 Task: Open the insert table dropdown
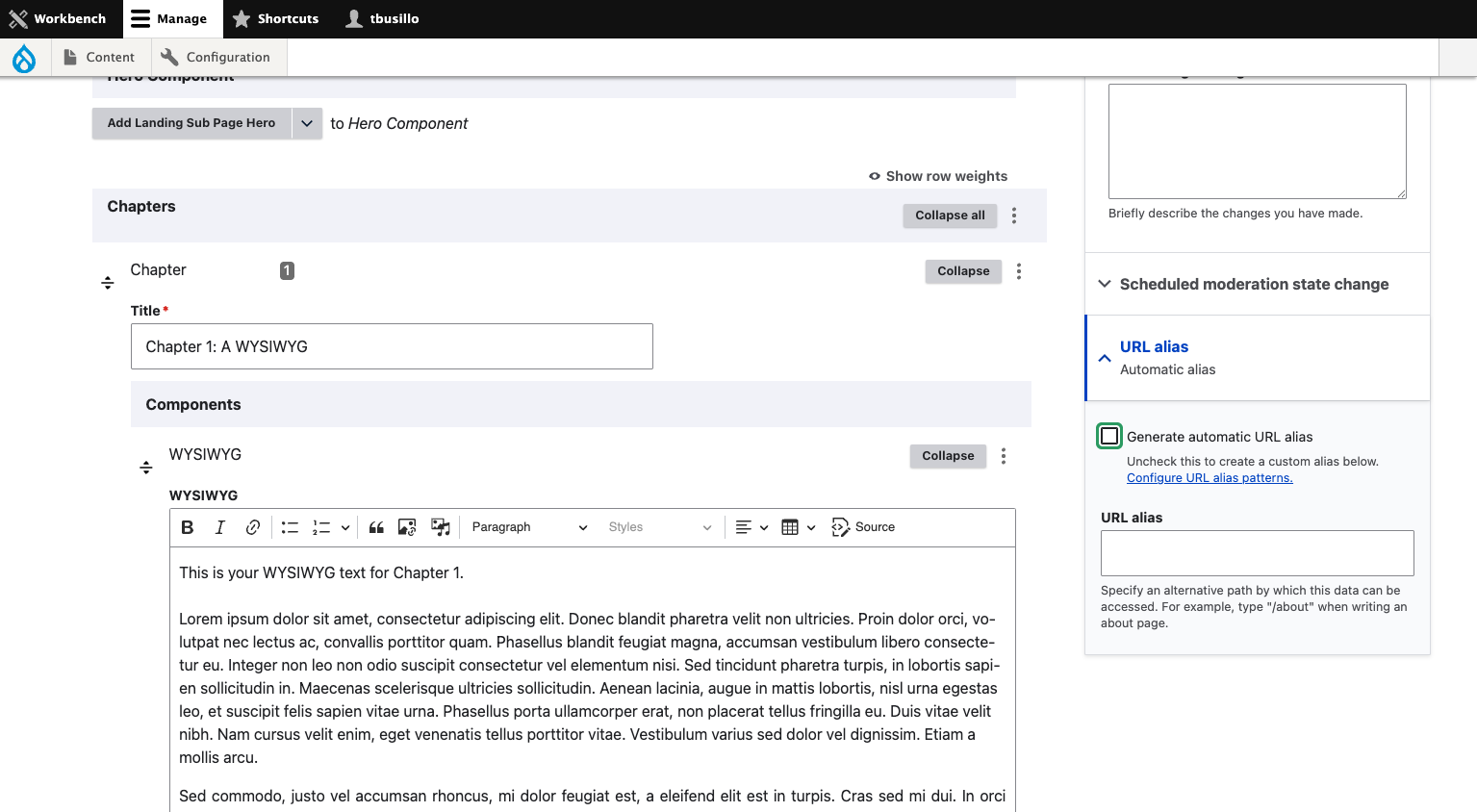(799, 527)
